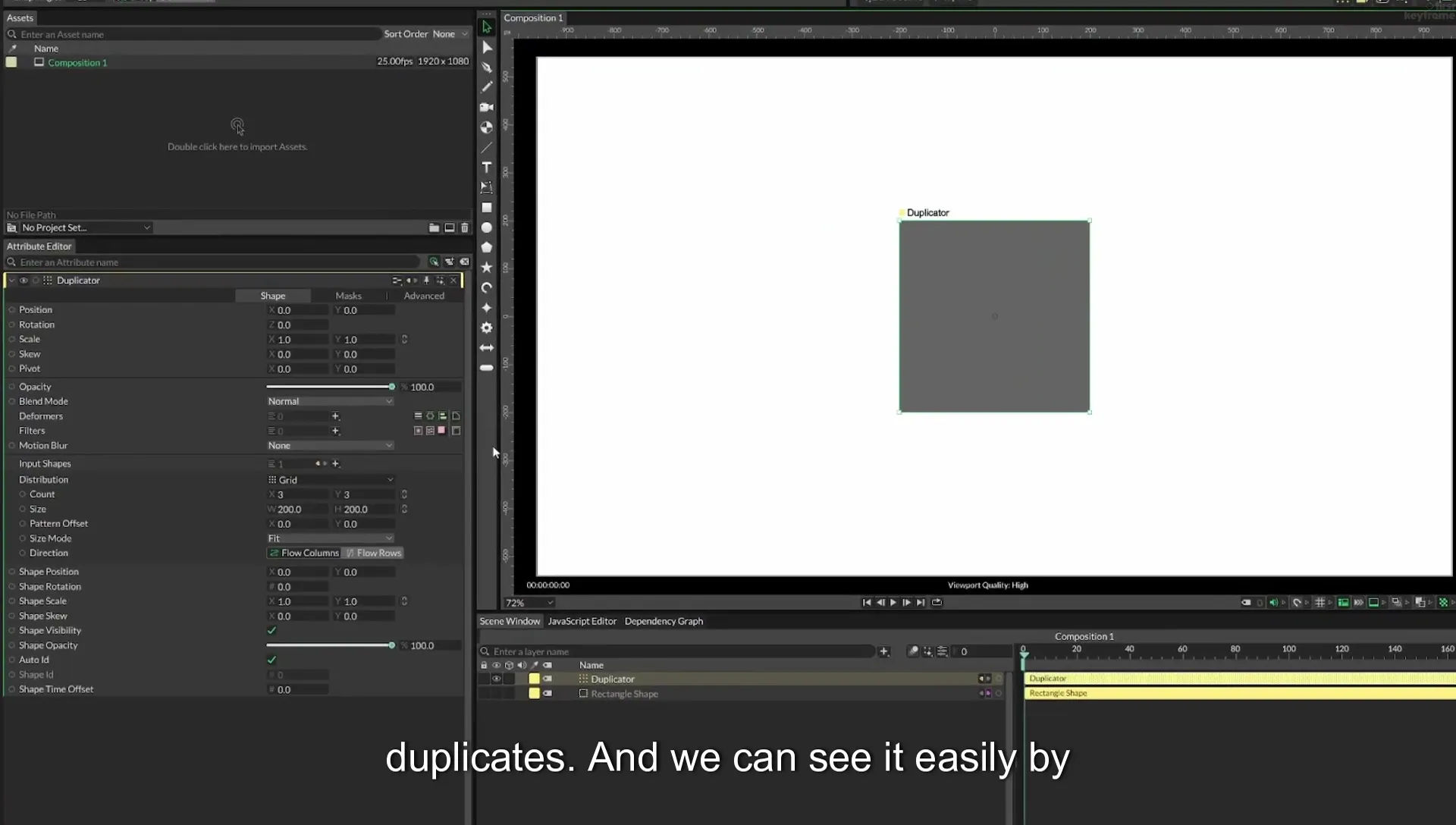Select the Ellipse shape tool
Screen dimensions: 1456x825
[487, 227]
